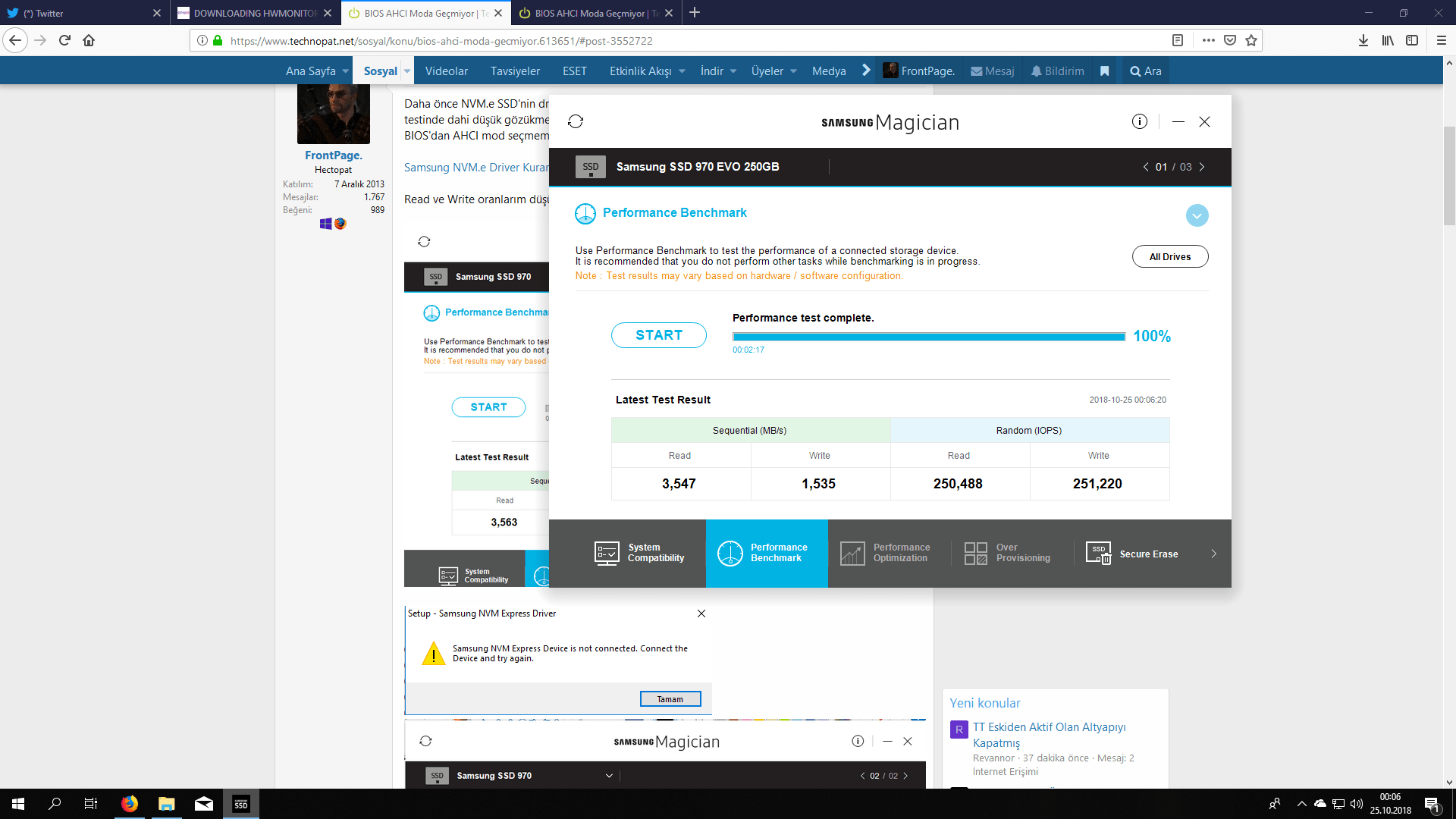Bookmark this page with star icon
The image size is (1456, 819).
click(1251, 40)
